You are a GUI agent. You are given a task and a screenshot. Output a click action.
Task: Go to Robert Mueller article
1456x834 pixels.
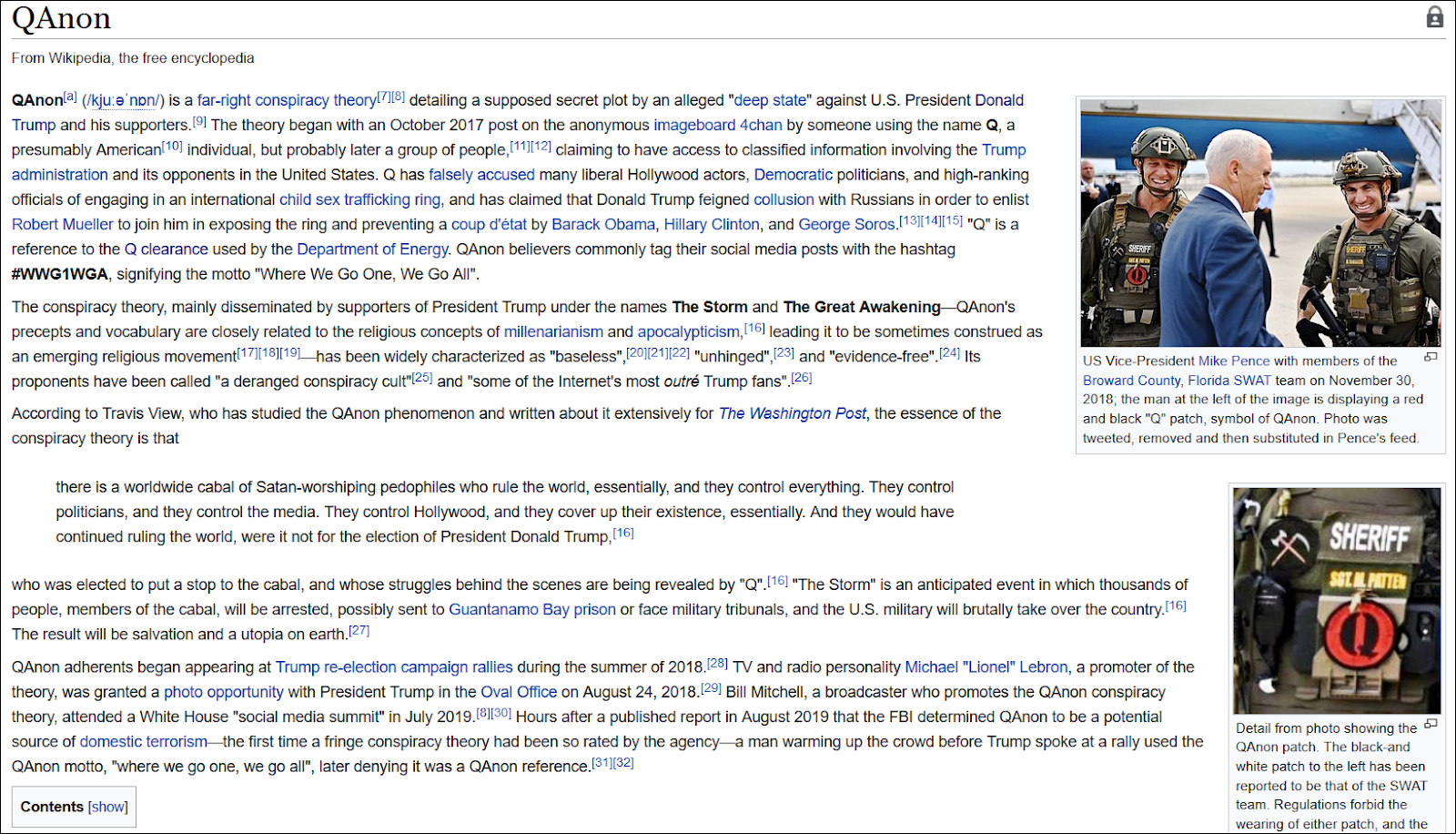tap(63, 224)
